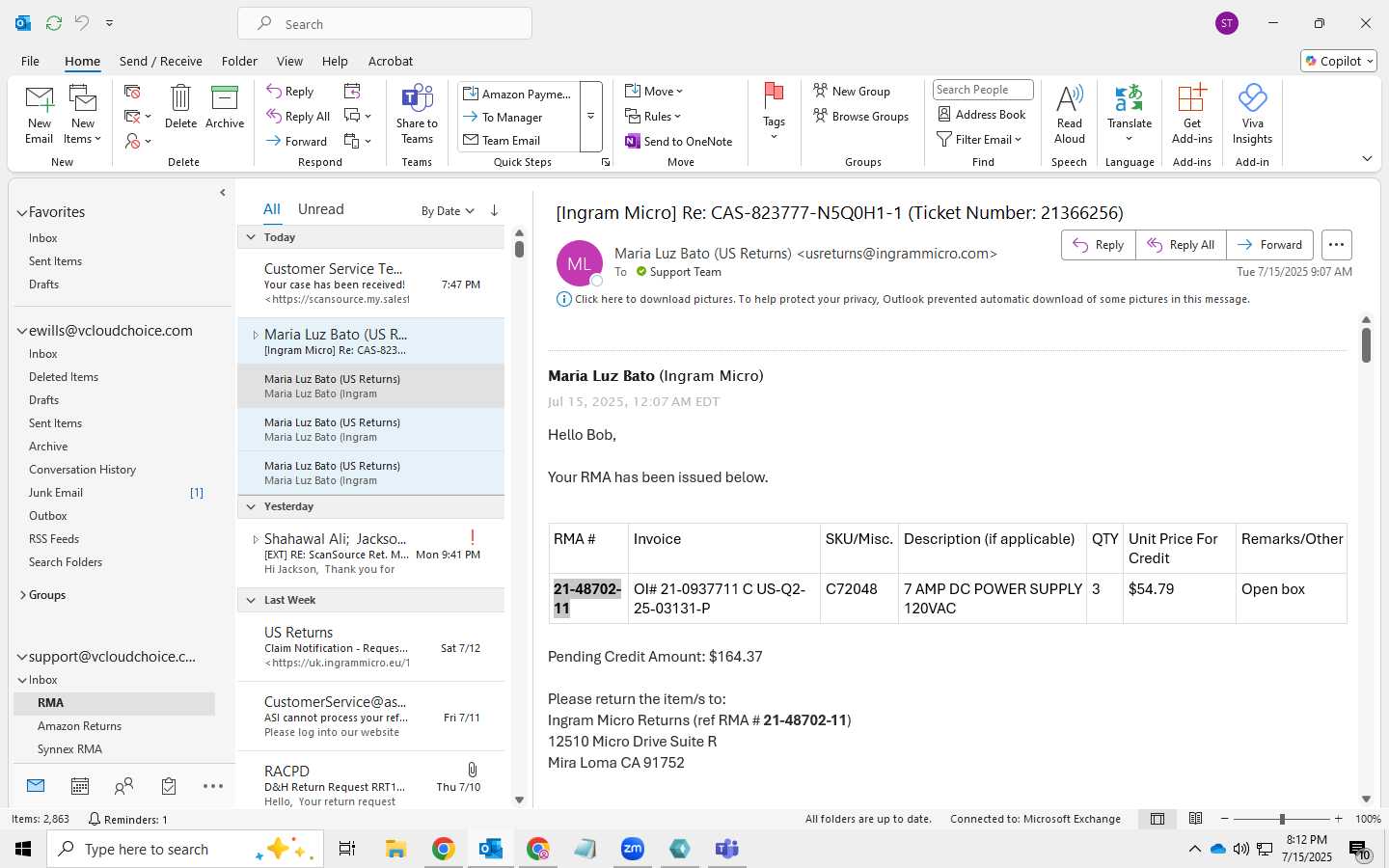Viewport: 1389px width, 868px height.
Task: Click the Send/Receive All Folders sync icon
Action: tap(53, 22)
